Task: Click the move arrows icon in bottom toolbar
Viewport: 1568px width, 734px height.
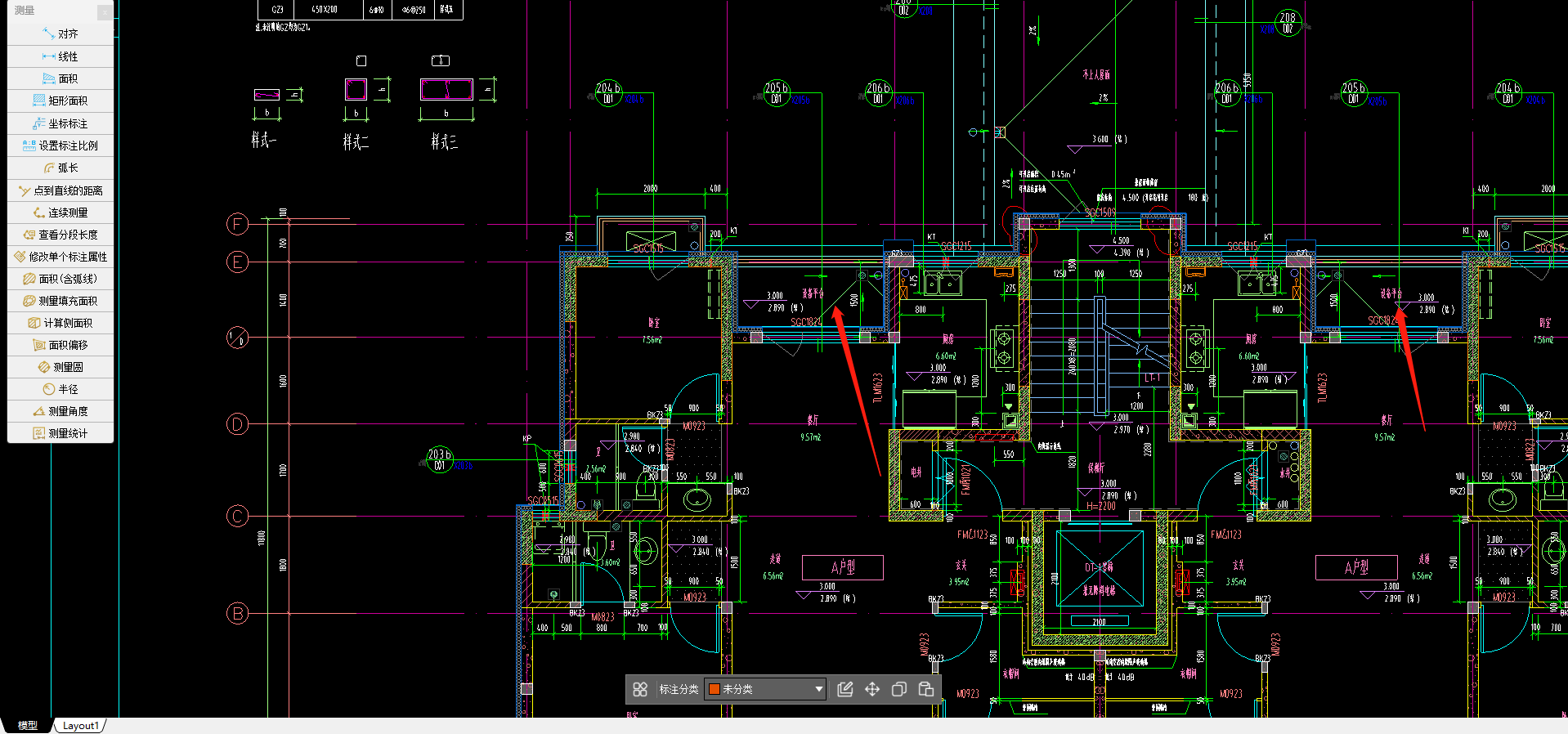Action: click(872, 689)
